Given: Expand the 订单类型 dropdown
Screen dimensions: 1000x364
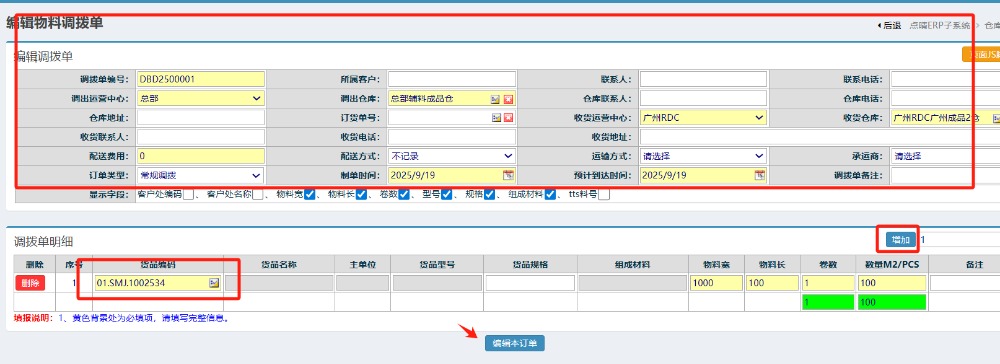Looking at the screenshot, I should [200, 175].
